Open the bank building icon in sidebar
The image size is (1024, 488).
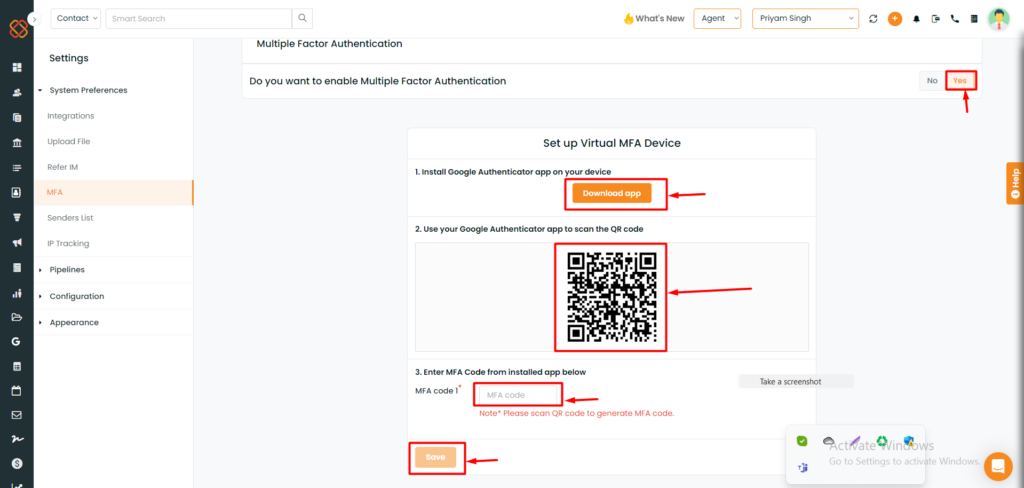click(17, 142)
